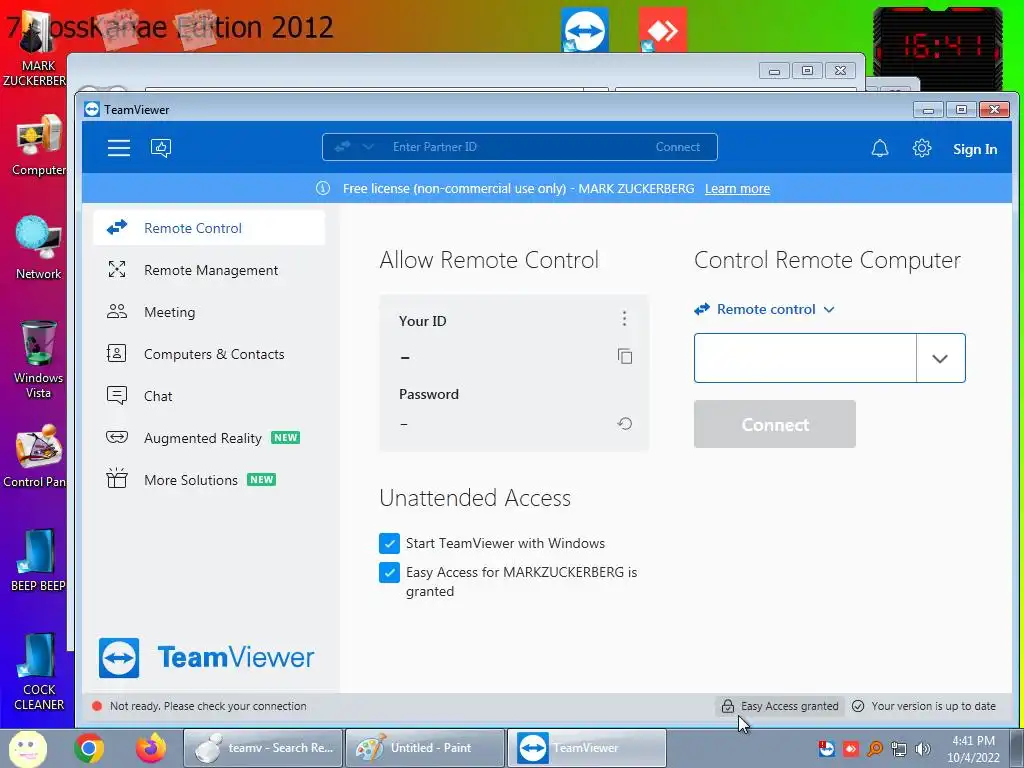Click the TeamViewer taskbar button
This screenshot has height=768, width=1024.
[586, 748]
